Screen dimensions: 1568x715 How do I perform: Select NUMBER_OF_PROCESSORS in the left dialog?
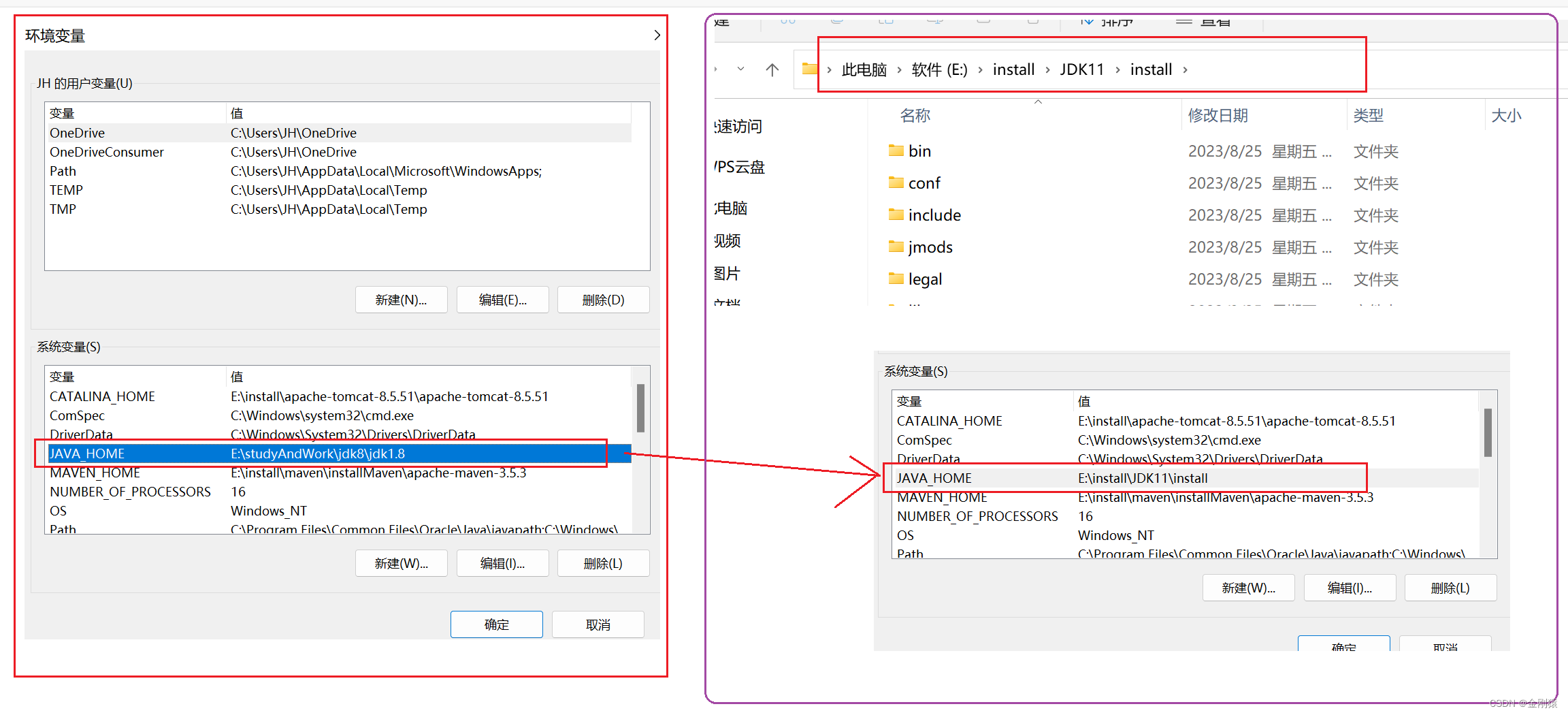[340, 492]
